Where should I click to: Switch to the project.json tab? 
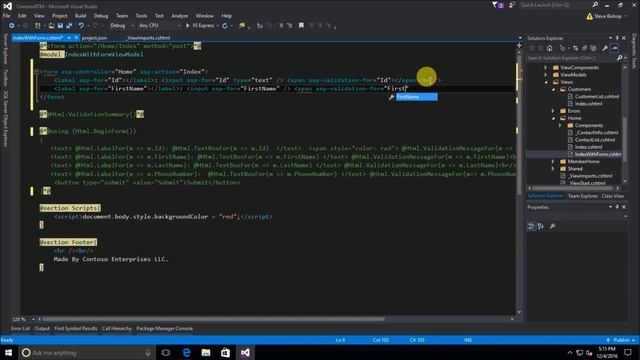[x=94, y=38]
